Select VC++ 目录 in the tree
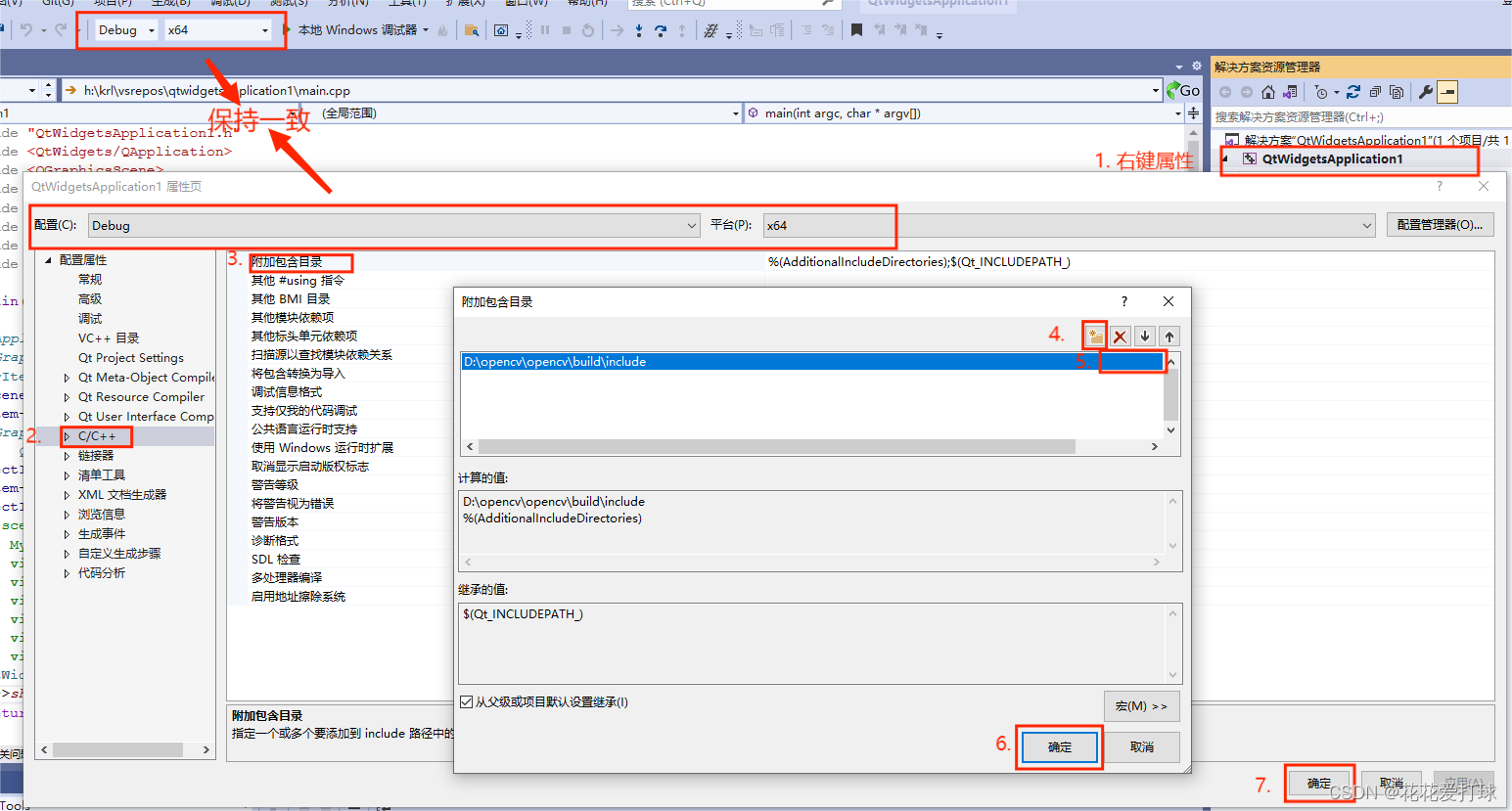The width and height of the screenshot is (1512, 811). 109,338
